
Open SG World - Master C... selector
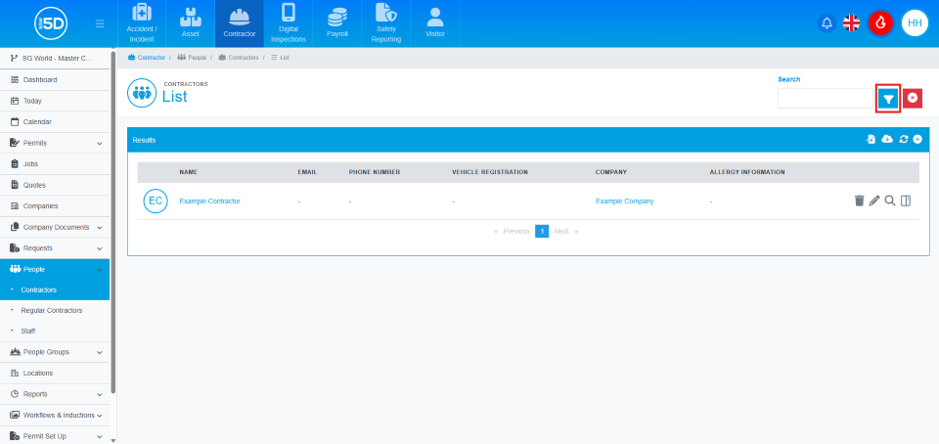(x=54, y=58)
